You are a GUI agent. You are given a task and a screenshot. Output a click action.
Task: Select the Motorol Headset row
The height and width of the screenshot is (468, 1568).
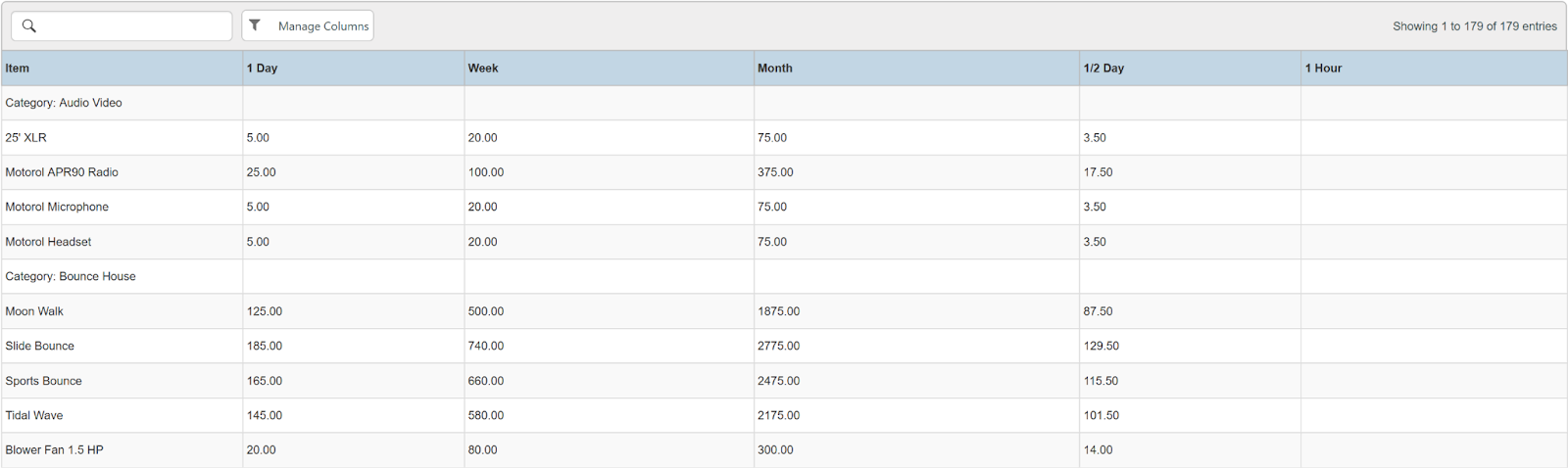pyautogui.click(x=48, y=242)
